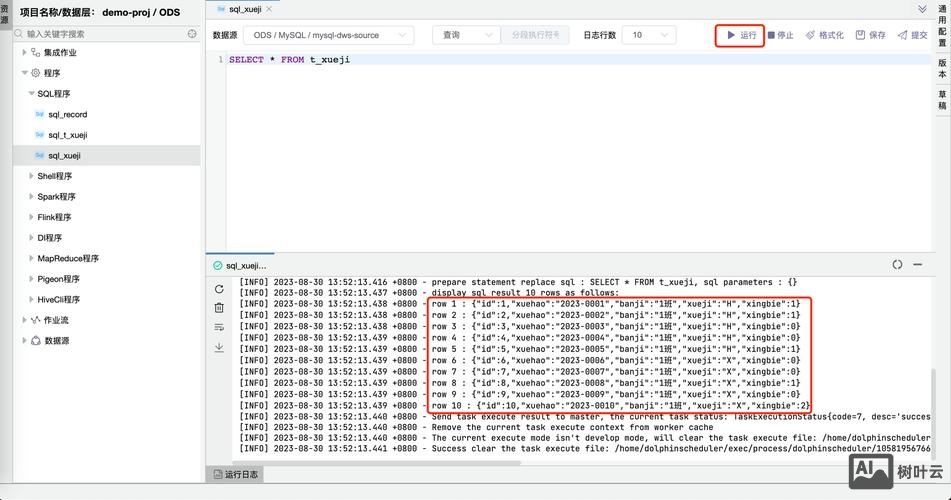This screenshot has height=500, width=951.
Task: Expand the Flink程序 folder
Action: click(32, 217)
